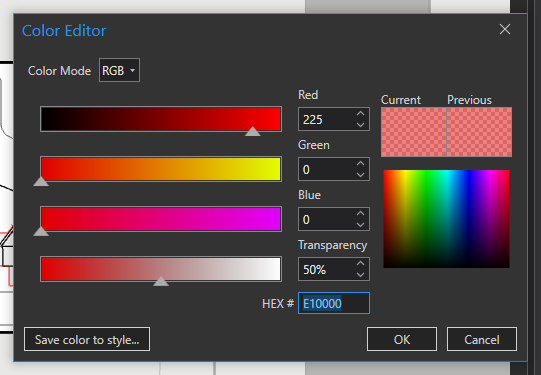541x375 pixels.
Task: Increase the Red value with up arrow
Action: point(361,113)
